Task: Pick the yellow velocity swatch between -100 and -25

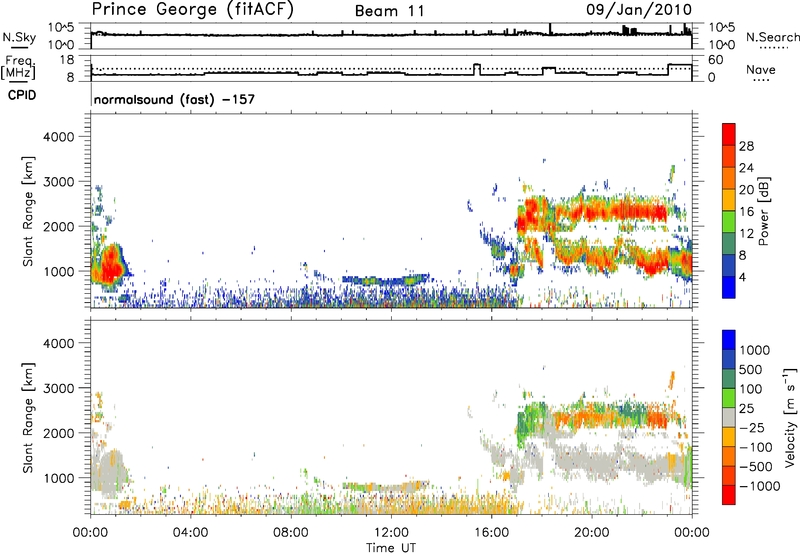Action: (x=729, y=437)
